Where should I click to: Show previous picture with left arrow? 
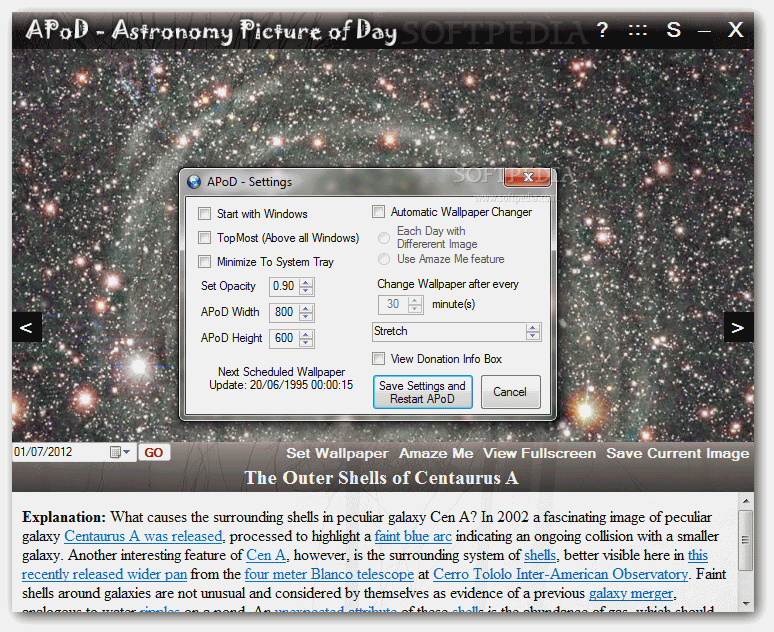pos(27,327)
